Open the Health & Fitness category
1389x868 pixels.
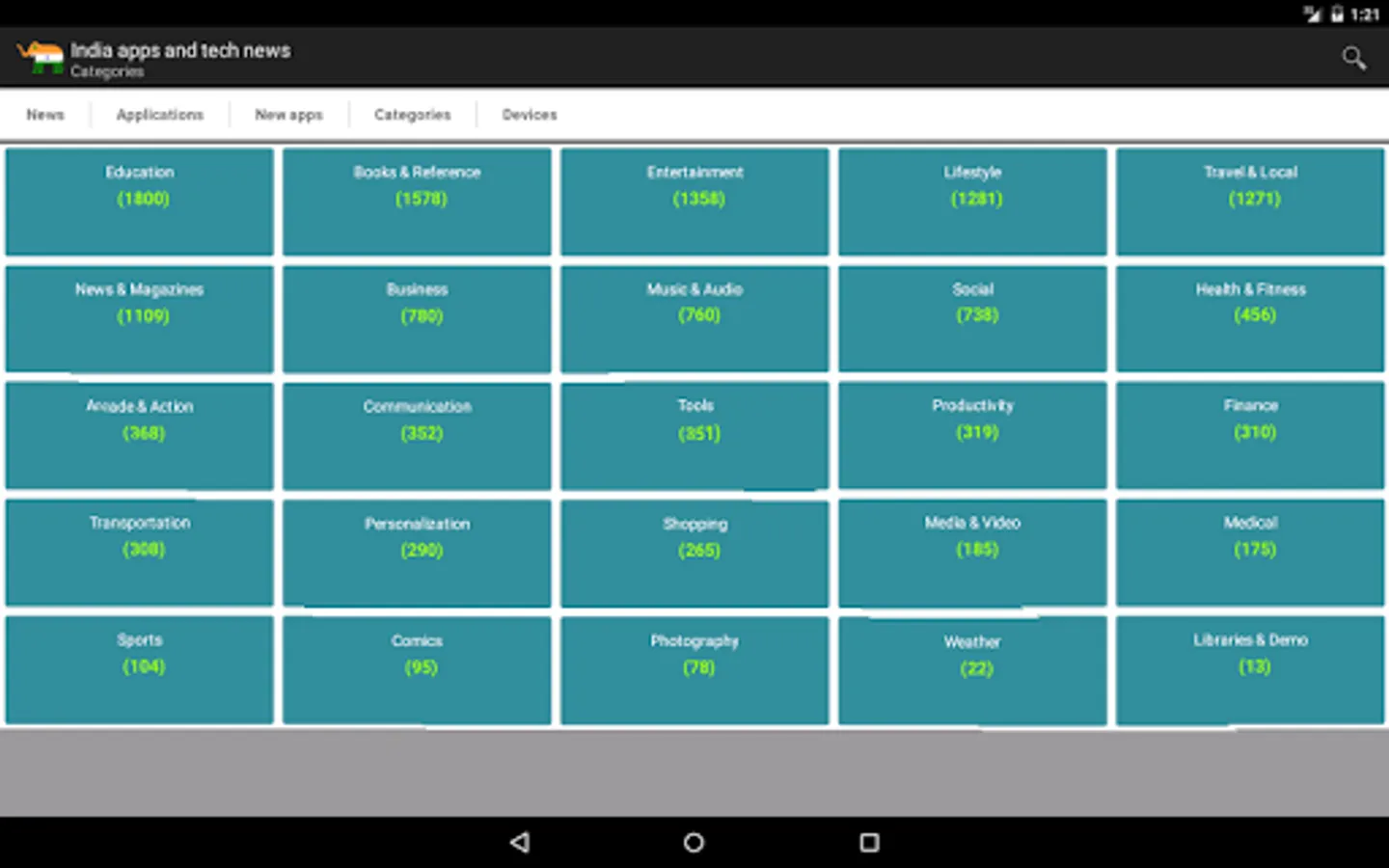1250,319
